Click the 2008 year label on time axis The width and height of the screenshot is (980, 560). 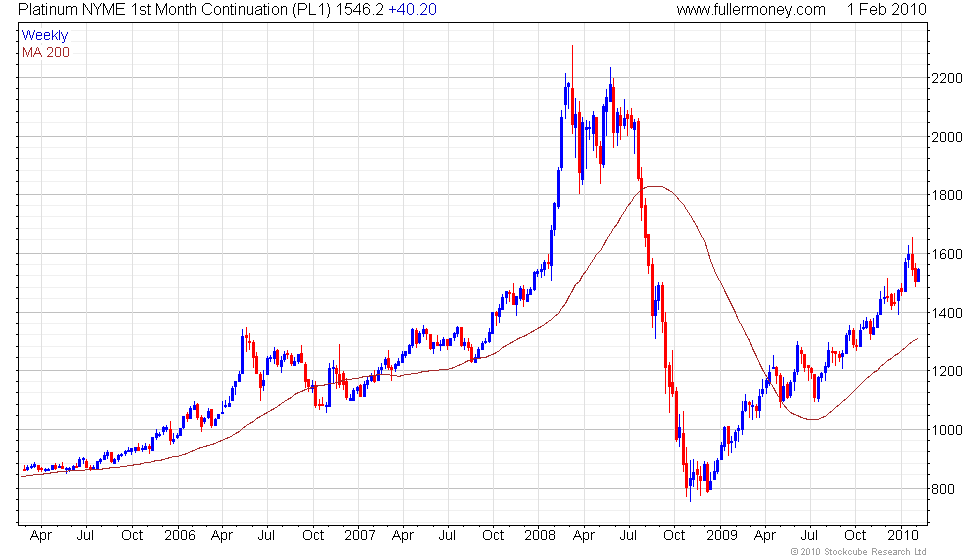[540, 536]
